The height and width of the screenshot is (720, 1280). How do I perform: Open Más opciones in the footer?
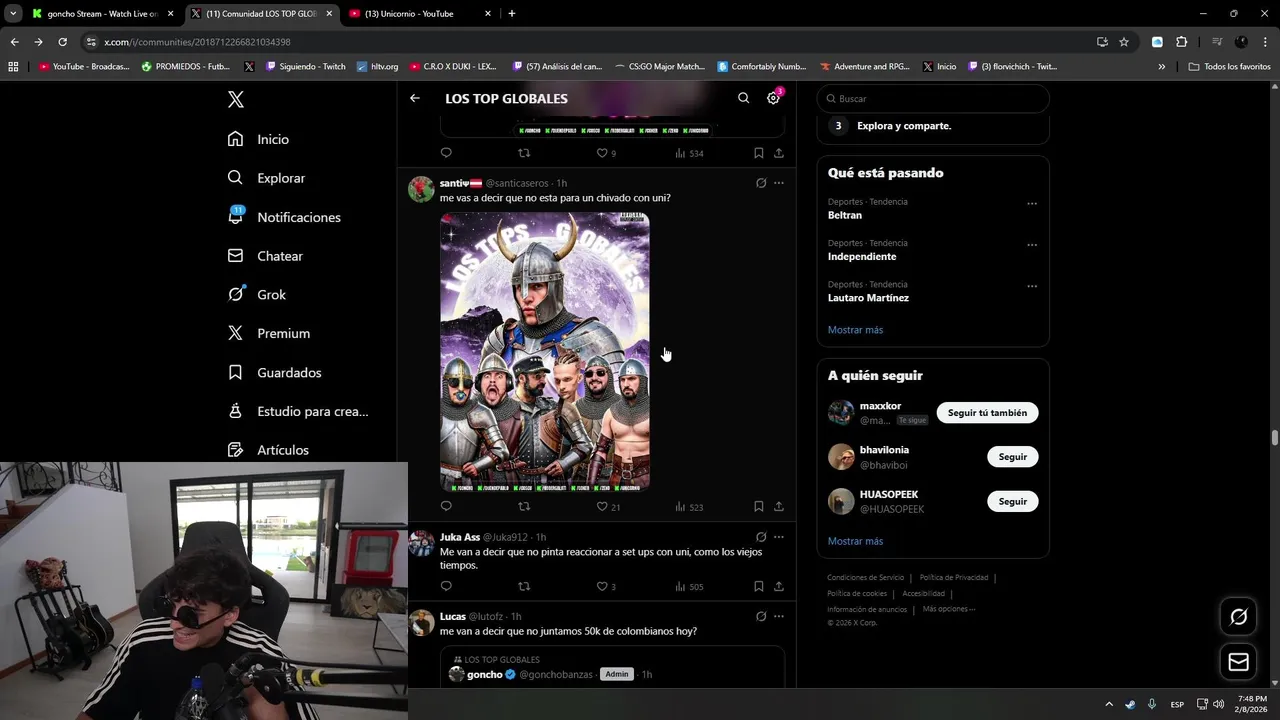(x=948, y=609)
